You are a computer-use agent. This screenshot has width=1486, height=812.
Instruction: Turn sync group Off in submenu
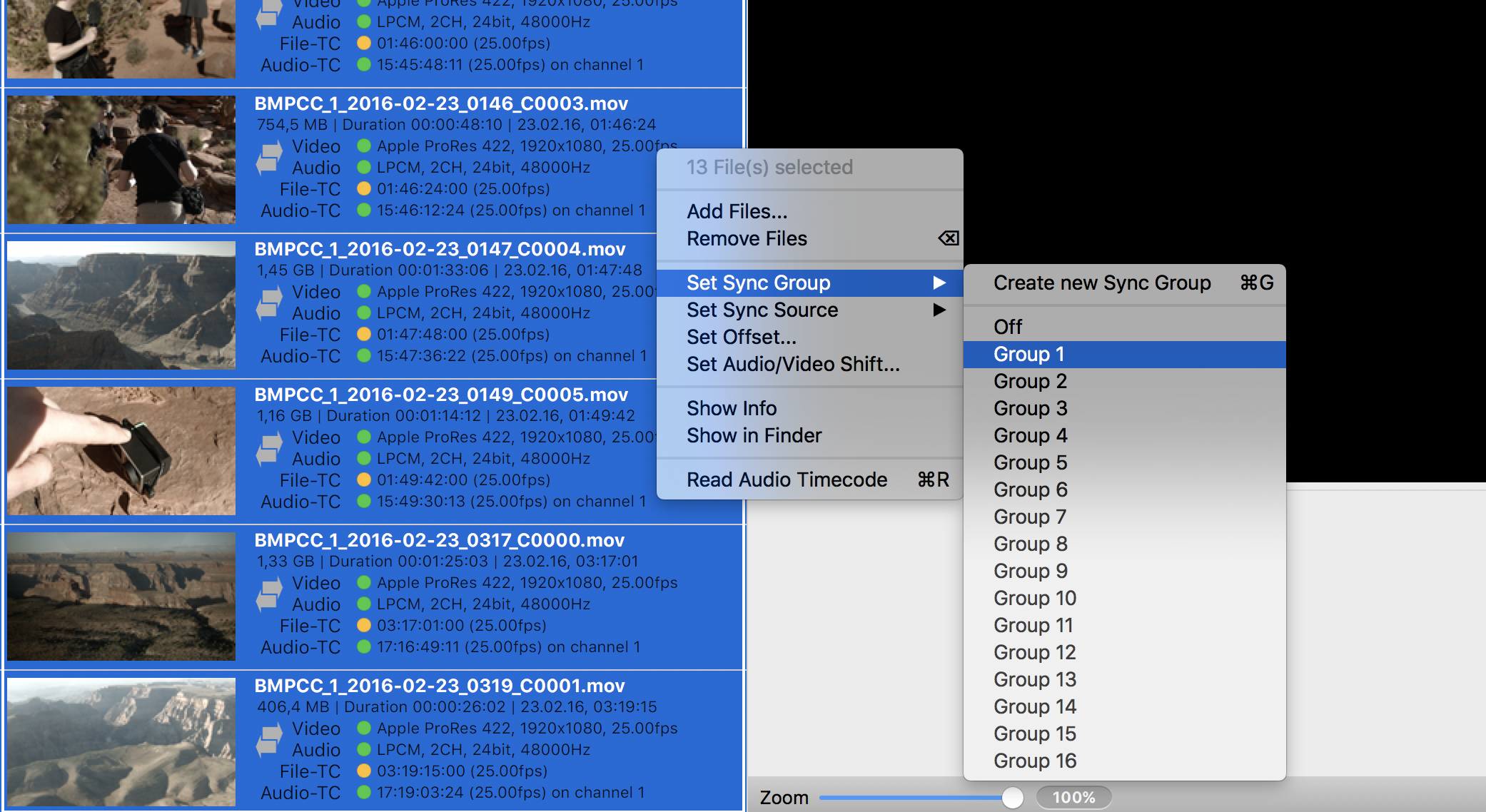[1008, 327]
